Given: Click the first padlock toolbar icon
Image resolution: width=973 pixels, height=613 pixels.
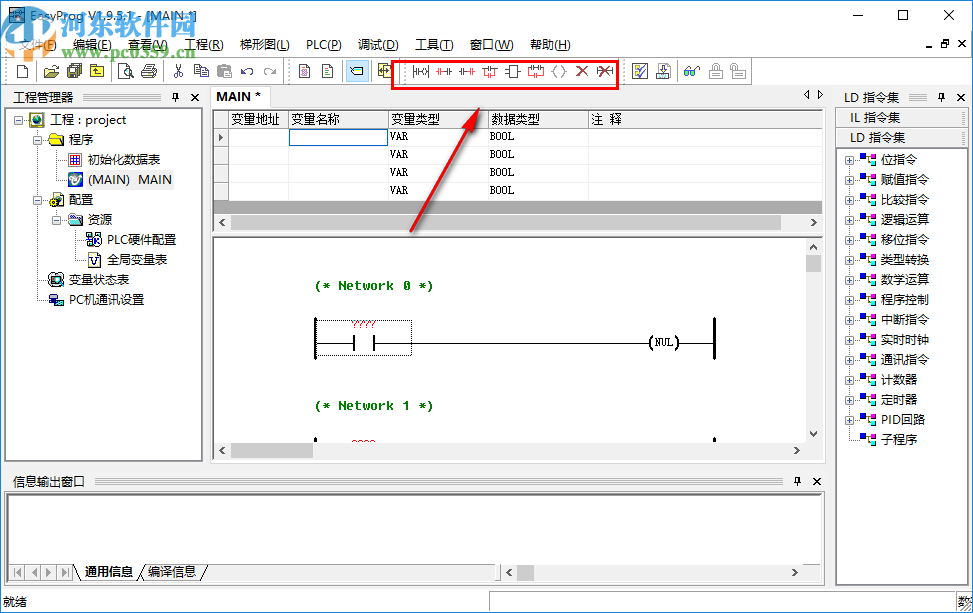Looking at the screenshot, I should coord(715,72).
